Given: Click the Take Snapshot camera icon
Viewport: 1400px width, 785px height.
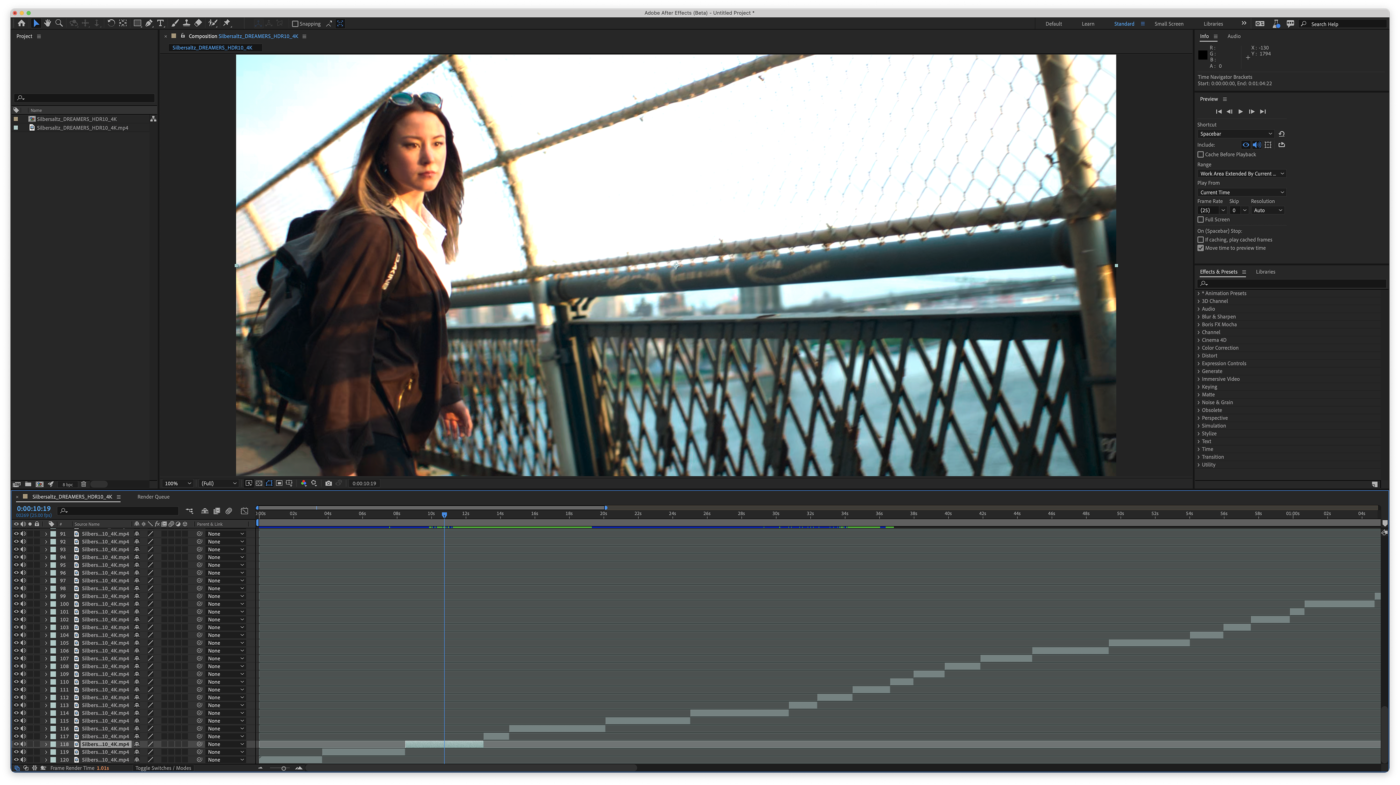Looking at the screenshot, I should click(327, 482).
